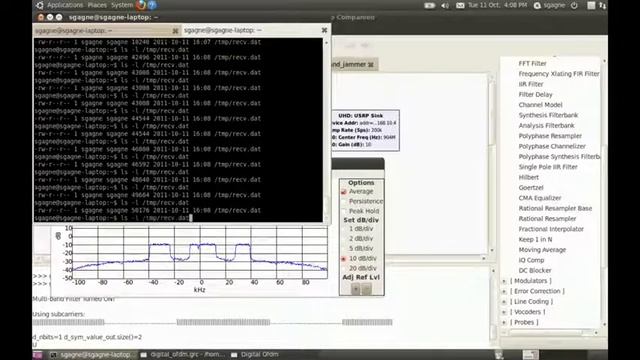Expand the Line Coding category
The image size is (640, 360).
(x=504, y=302)
